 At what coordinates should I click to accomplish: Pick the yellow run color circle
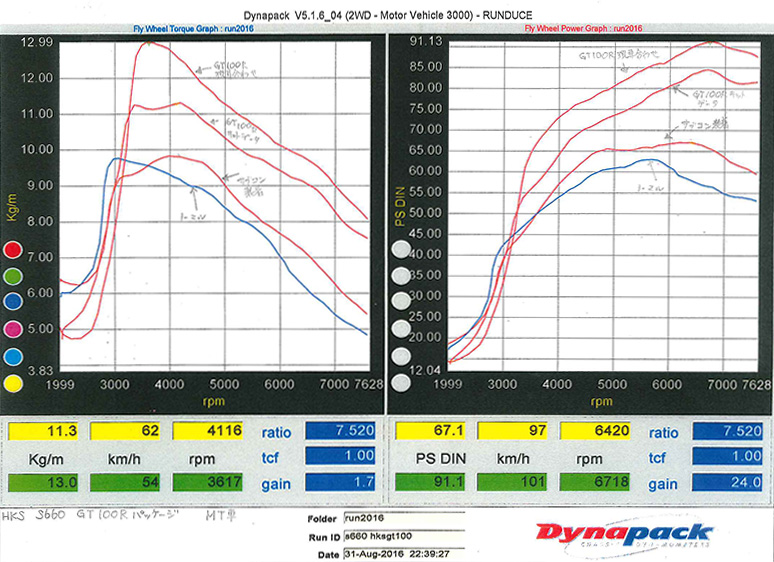13,381
